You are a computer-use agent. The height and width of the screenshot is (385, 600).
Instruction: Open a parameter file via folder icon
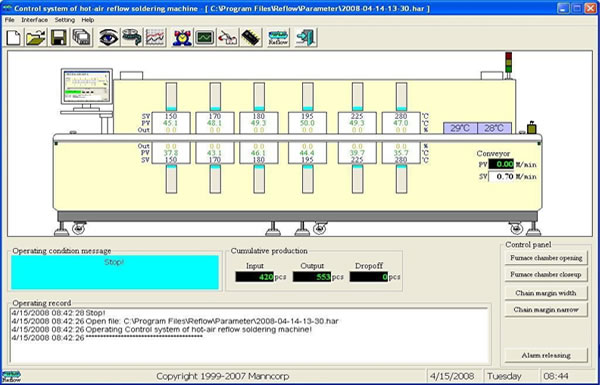[36, 38]
